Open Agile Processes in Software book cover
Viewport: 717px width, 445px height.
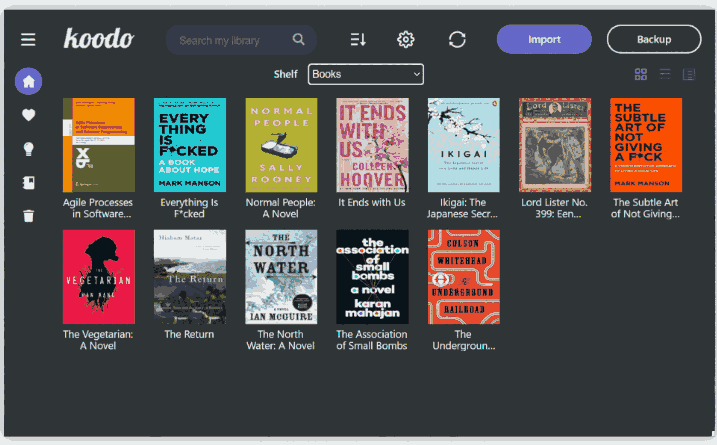pos(99,145)
